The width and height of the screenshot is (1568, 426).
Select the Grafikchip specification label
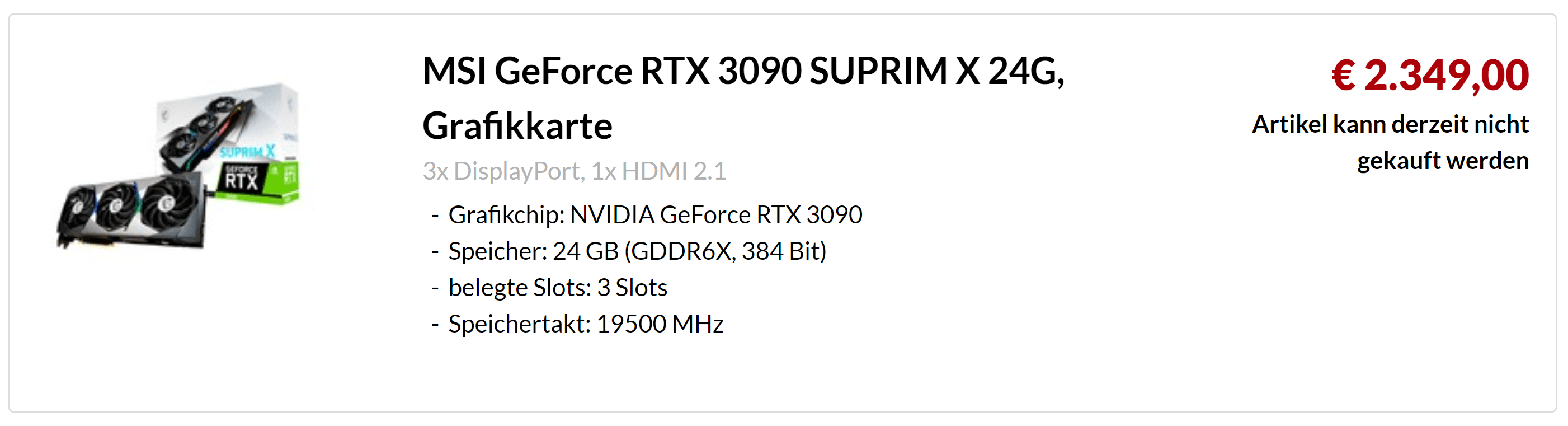(x=507, y=215)
